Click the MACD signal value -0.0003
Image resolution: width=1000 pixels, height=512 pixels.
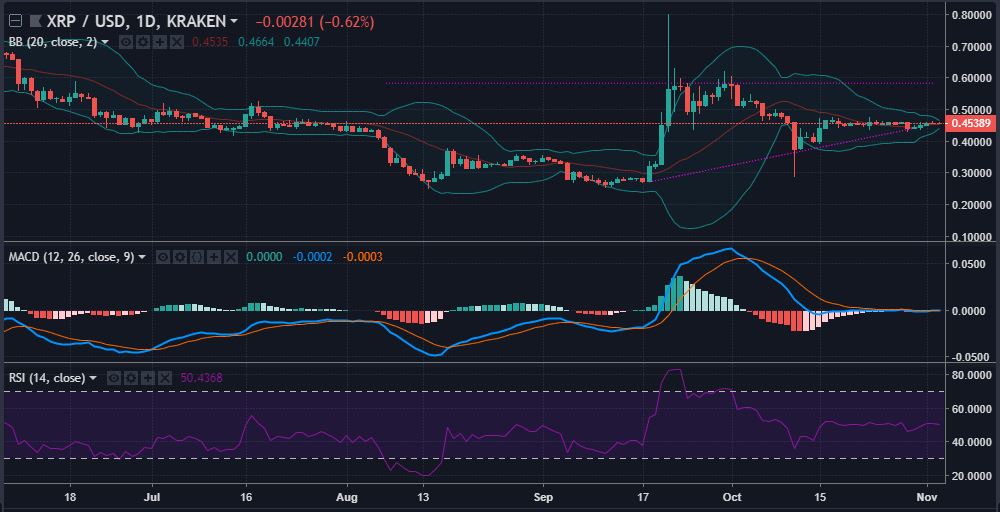coord(362,257)
